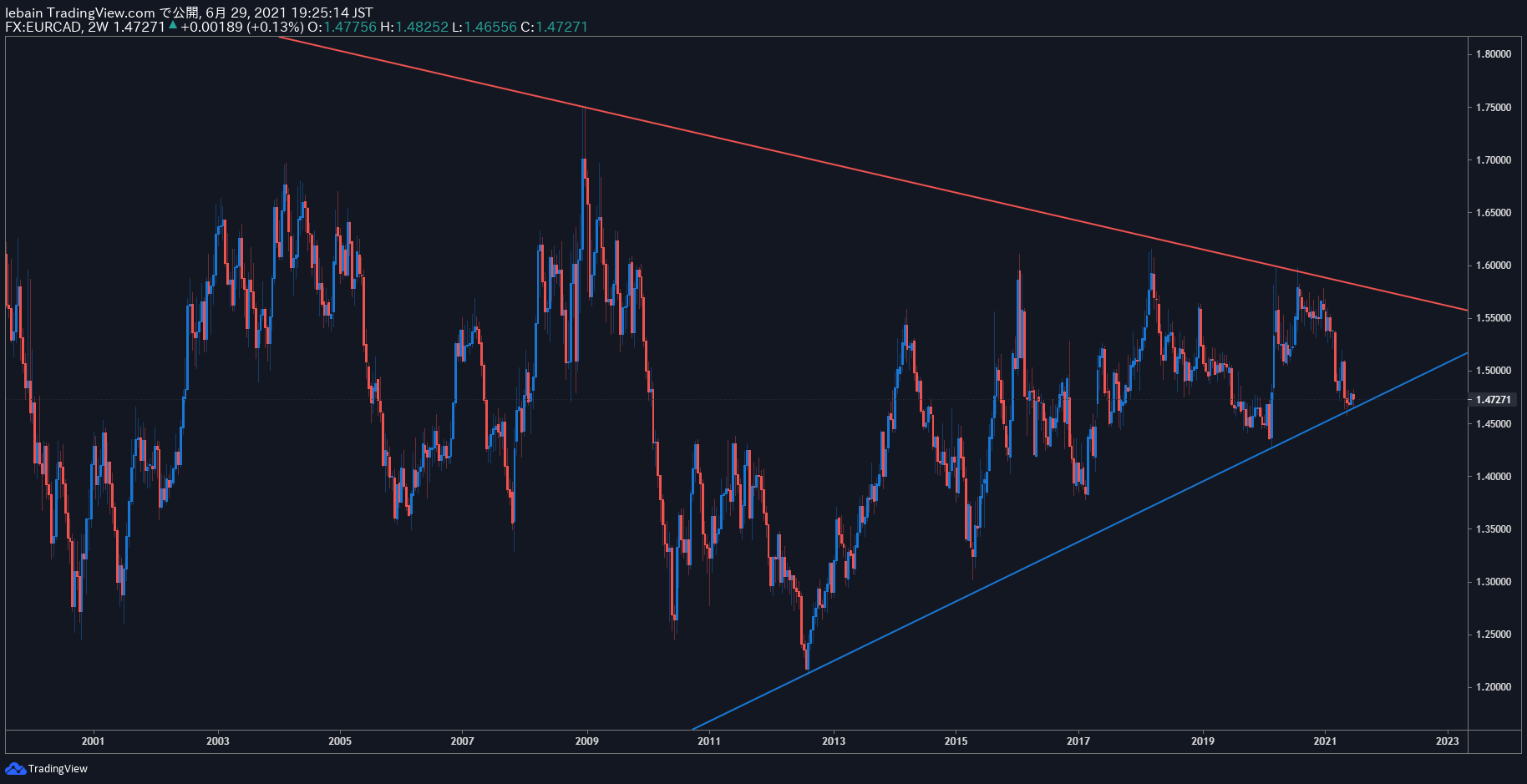Click the change value +0.00189 (+0.13%)
The width and height of the screenshot is (1527, 784).
242,27
